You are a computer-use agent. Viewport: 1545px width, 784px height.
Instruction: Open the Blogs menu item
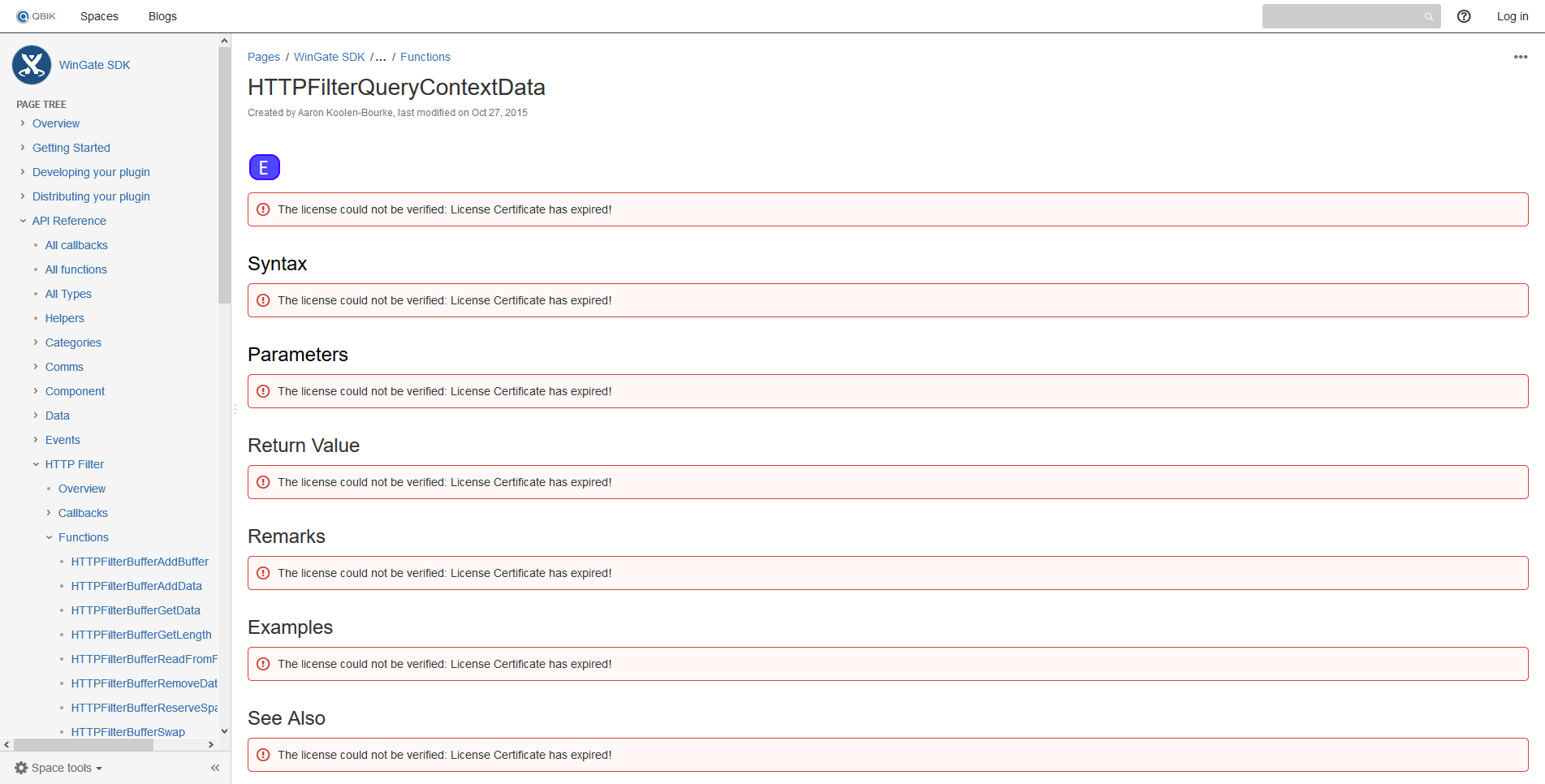[162, 16]
